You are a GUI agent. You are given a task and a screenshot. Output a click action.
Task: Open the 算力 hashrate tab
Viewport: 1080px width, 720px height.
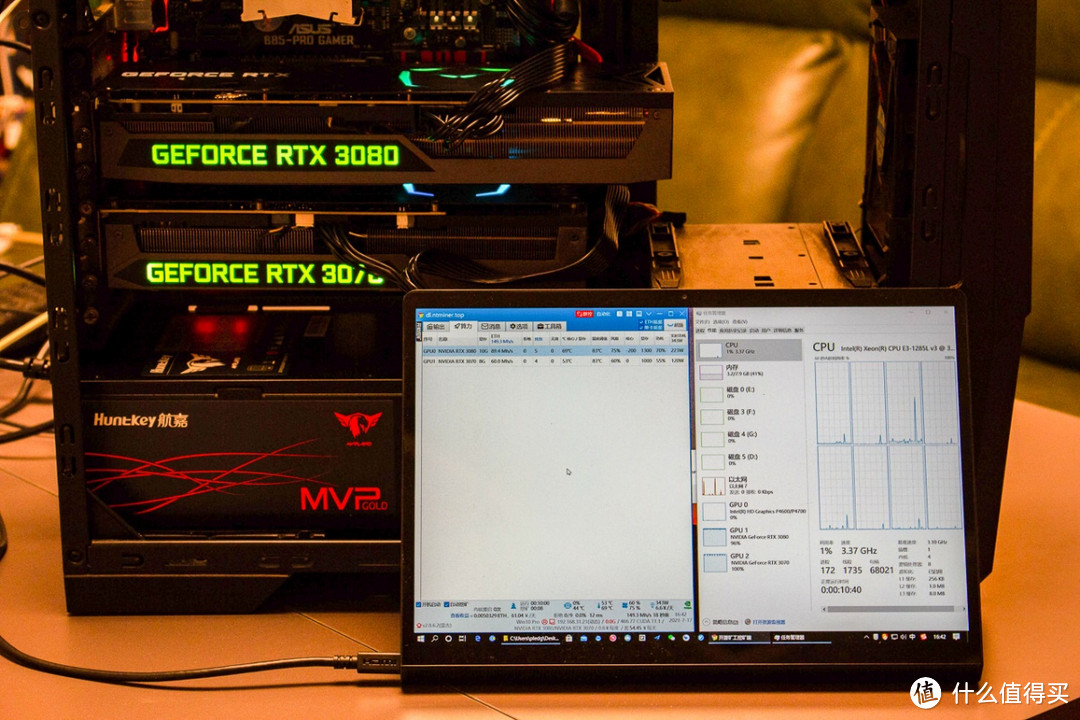tap(463, 326)
